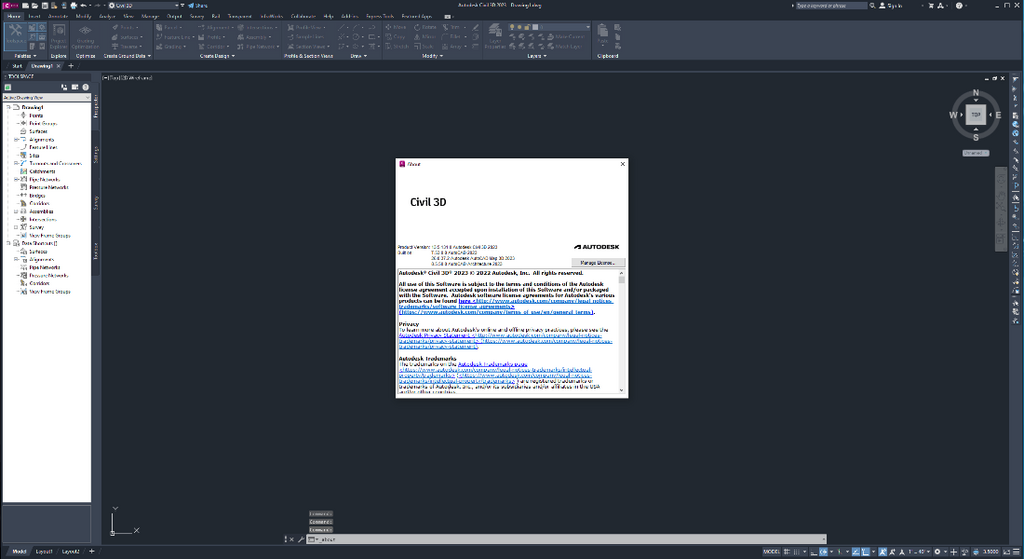Open the Active Drawing View combo box
Image resolution: width=1024 pixels, height=559 pixels.
click(x=46, y=97)
